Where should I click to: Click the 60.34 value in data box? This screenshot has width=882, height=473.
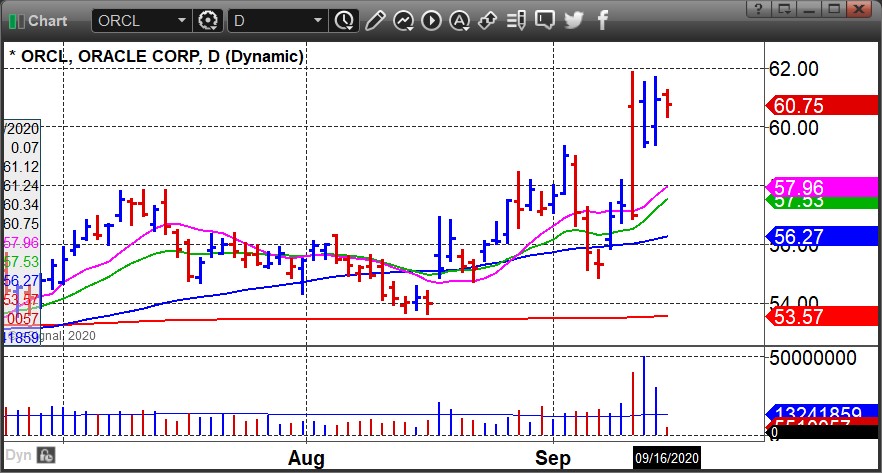coord(21,205)
